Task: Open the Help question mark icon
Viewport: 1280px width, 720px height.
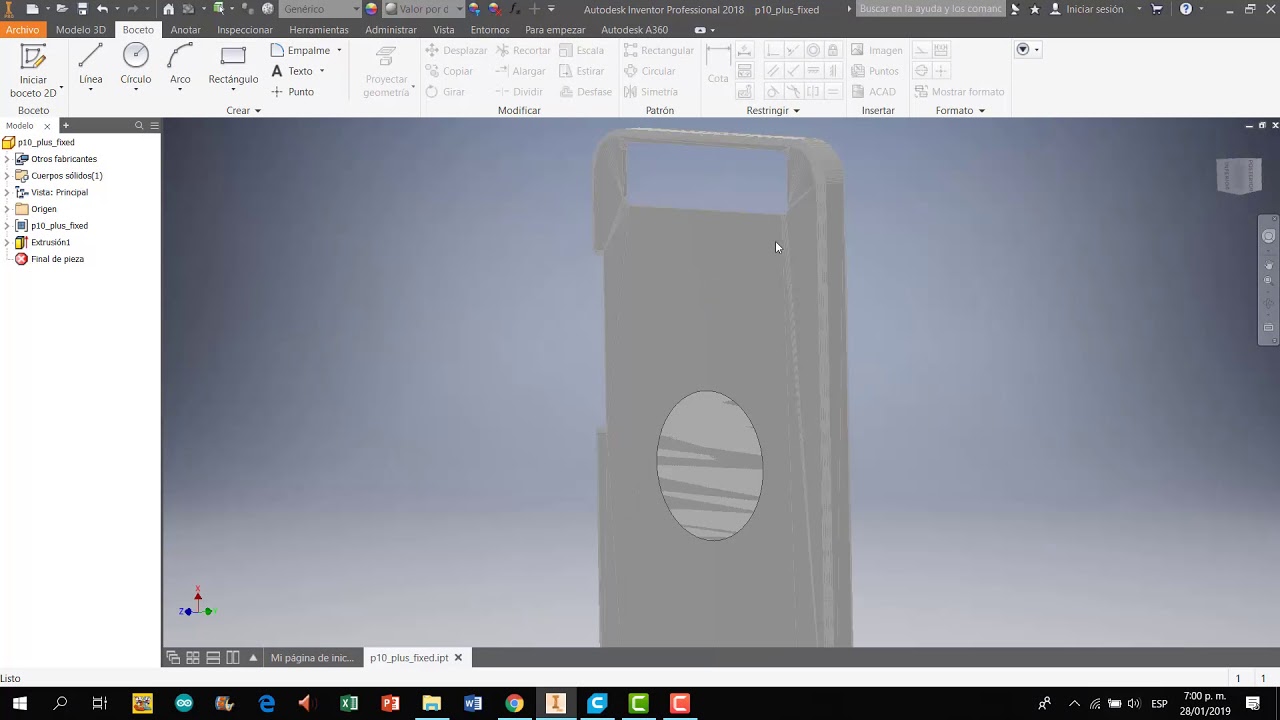Action: (x=1186, y=9)
